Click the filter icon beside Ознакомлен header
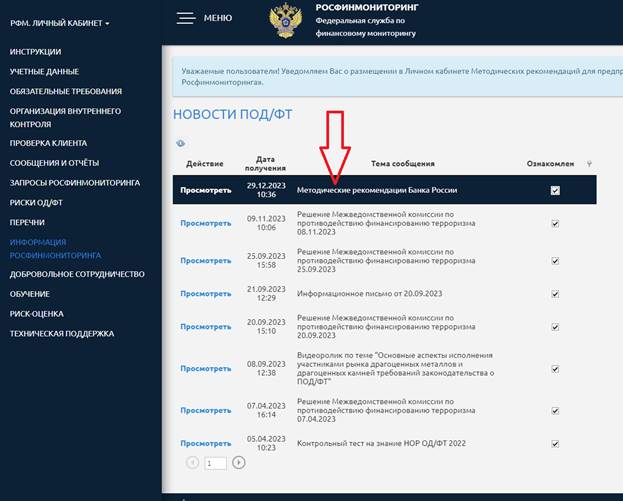 (x=589, y=164)
